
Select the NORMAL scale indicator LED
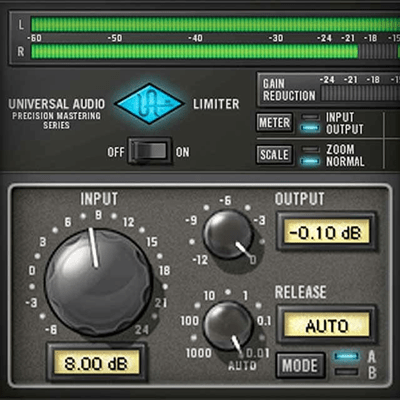tap(310, 161)
